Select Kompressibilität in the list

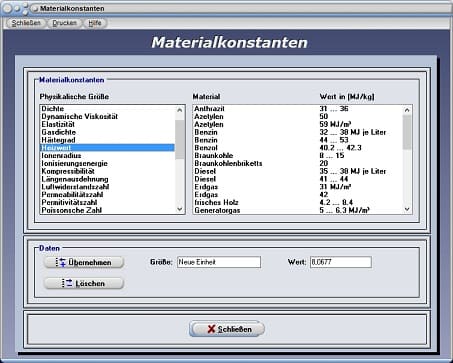pyautogui.click(x=107, y=171)
